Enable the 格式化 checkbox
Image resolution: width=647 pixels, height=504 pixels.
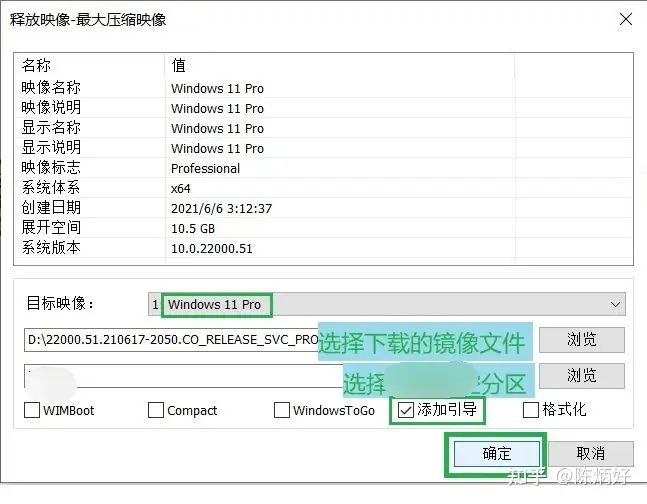[x=531, y=410]
